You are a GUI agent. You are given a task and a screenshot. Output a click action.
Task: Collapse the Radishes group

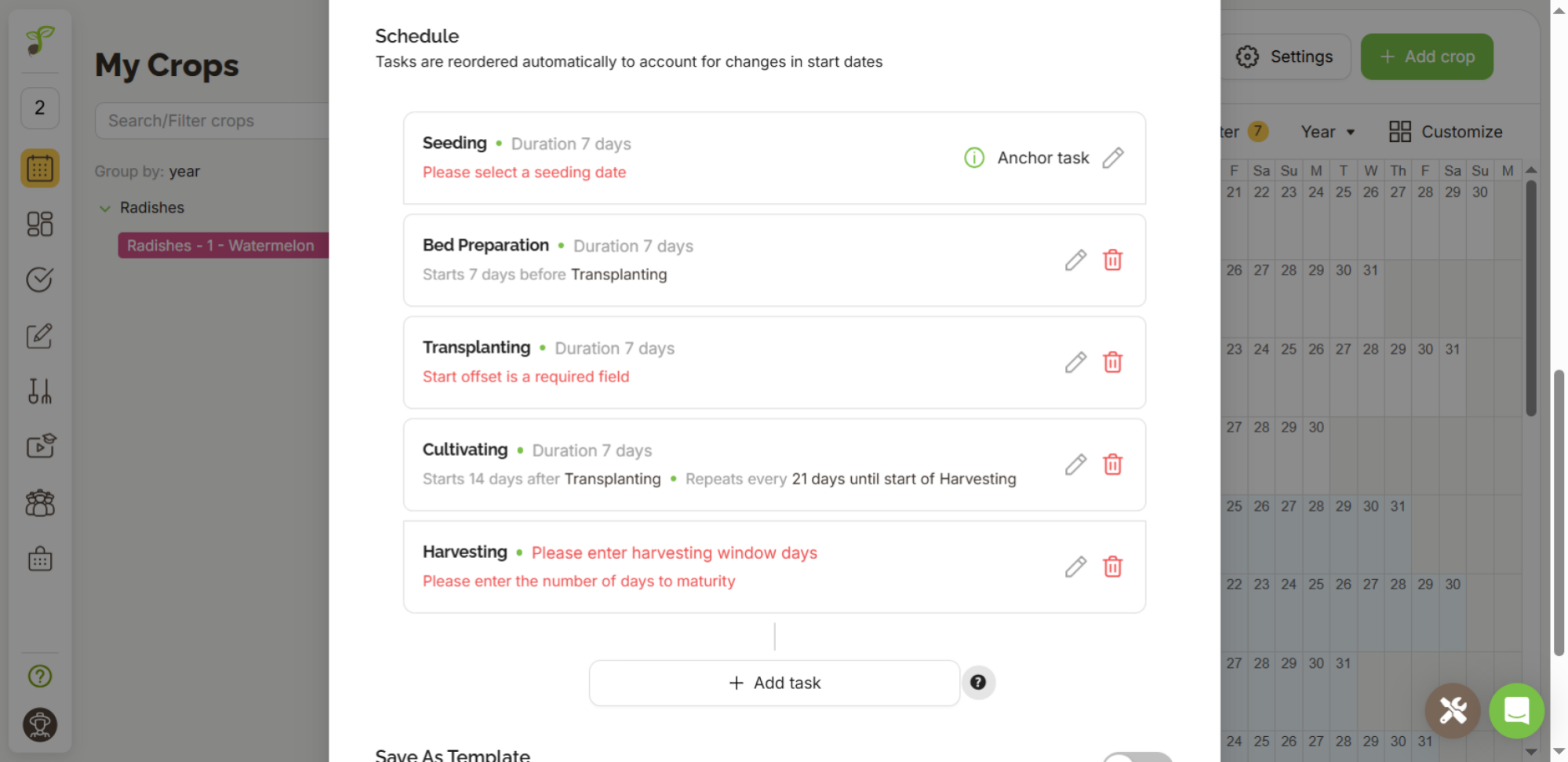coord(105,207)
